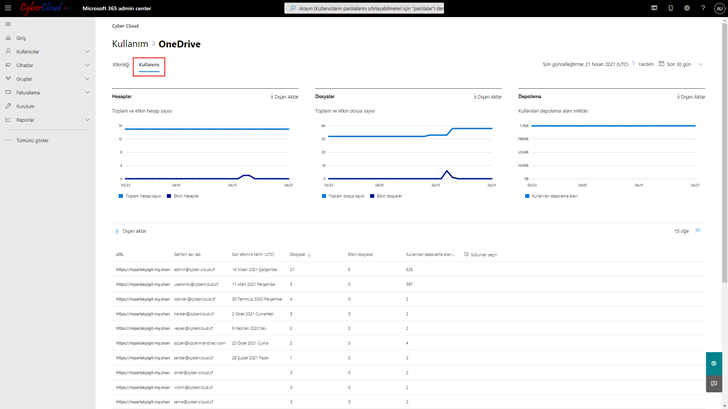Expand the Gruplar chevron

(x=87, y=79)
